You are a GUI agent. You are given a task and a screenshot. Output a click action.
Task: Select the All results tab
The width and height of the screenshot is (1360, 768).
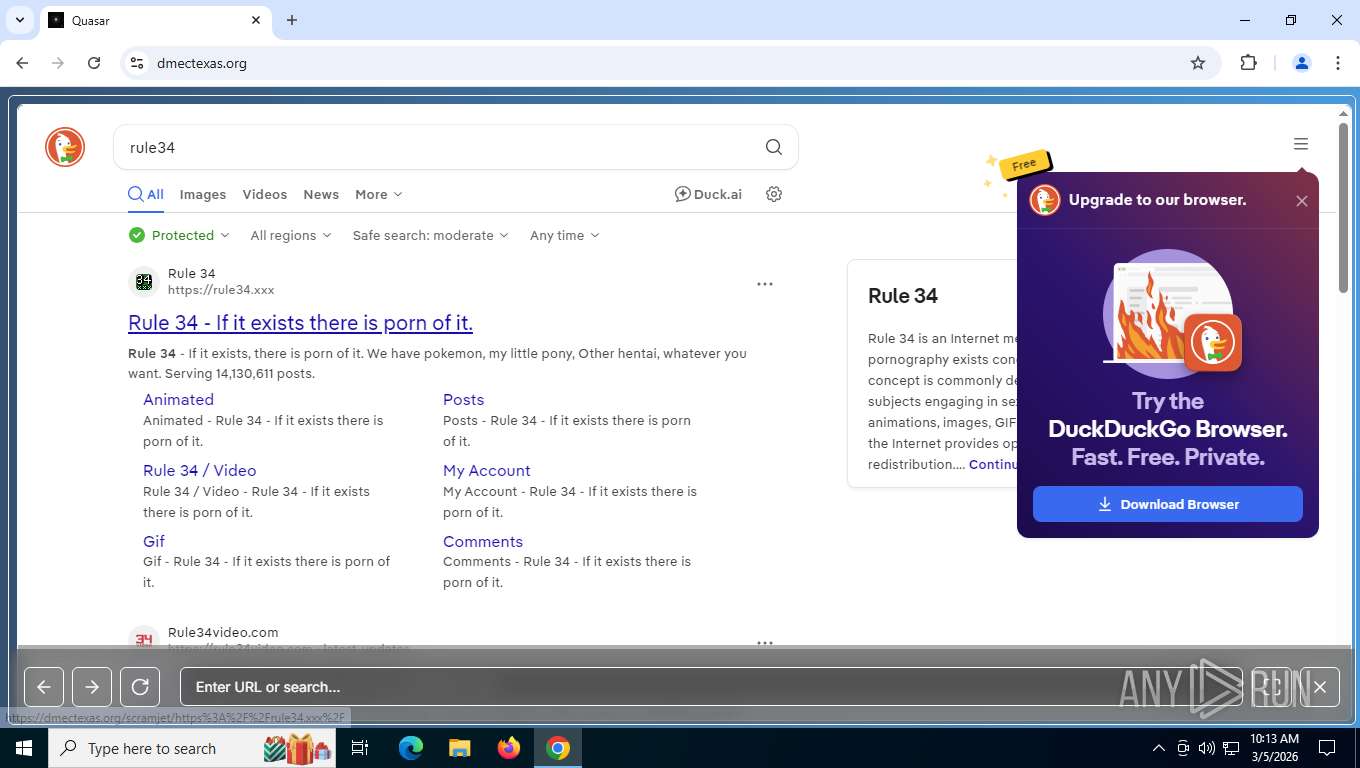click(x=146, y=194)
